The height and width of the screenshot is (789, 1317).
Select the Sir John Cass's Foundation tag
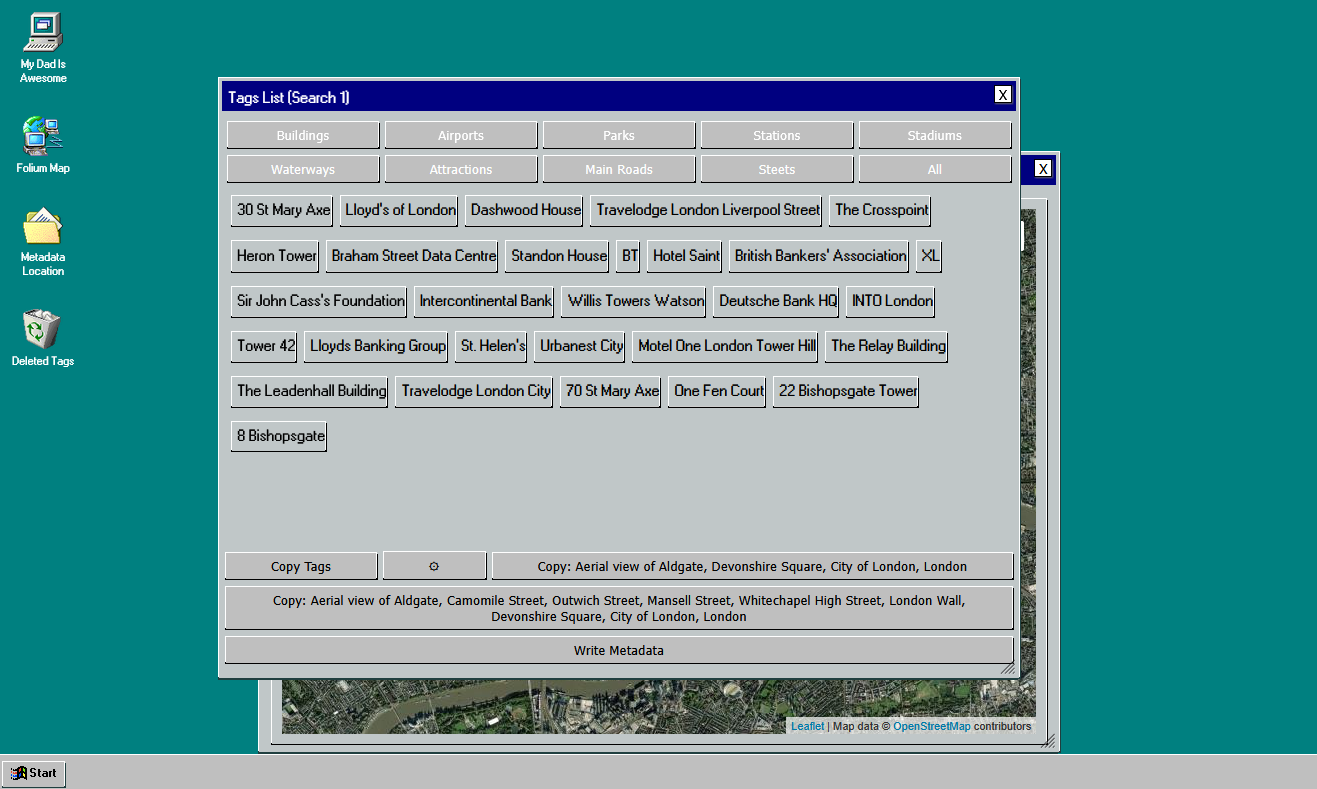pos(320,301)
